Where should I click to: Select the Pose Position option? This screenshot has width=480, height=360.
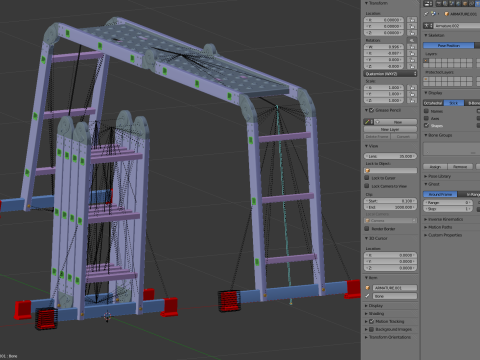(x=448, y=45)
